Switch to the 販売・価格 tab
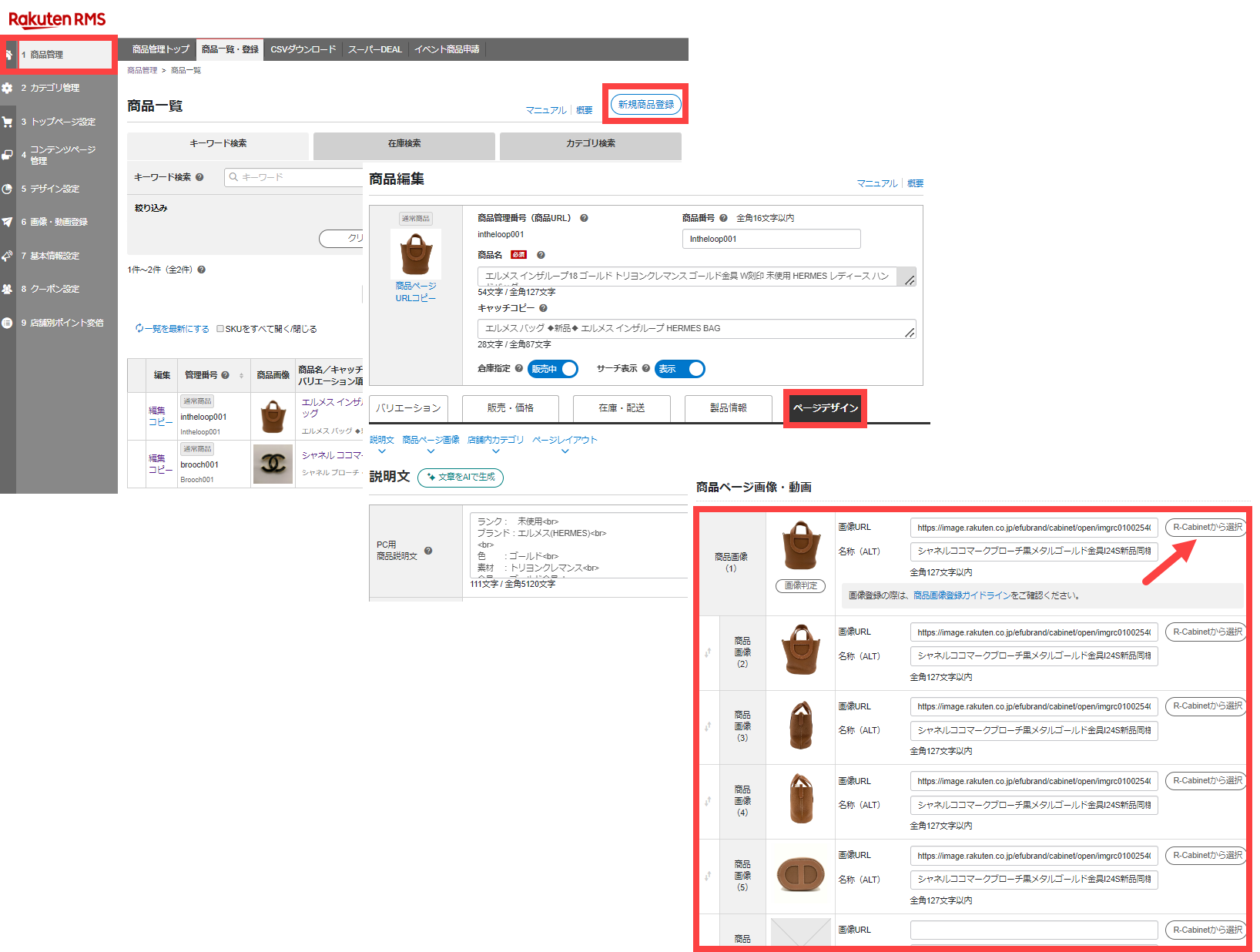This screenshot has height=952, width=1260. [510, 408]
